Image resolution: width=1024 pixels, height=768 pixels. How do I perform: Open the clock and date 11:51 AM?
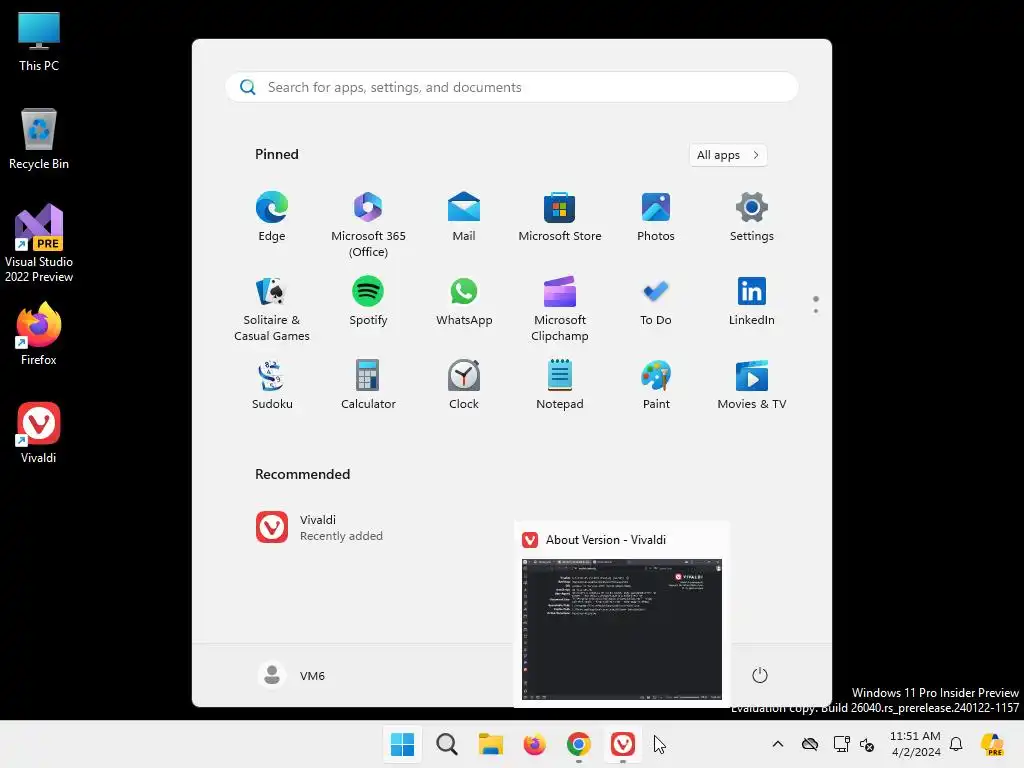coord(915,744)
